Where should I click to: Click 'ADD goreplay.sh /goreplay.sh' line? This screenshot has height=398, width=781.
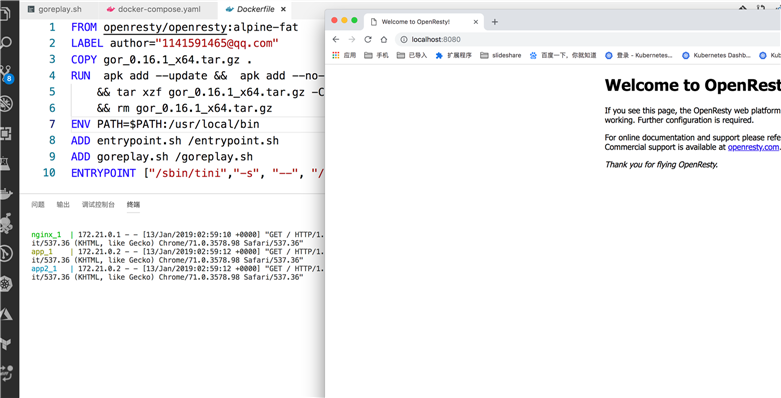[x=162, y=156]
